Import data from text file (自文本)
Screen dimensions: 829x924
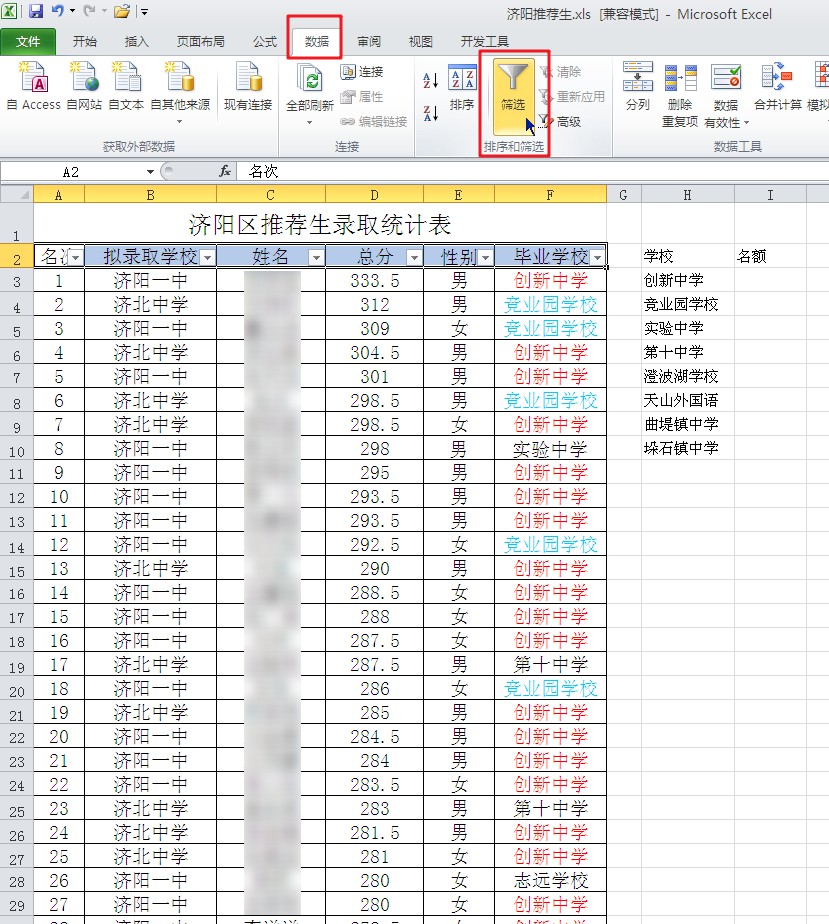(x=126, y=86)
